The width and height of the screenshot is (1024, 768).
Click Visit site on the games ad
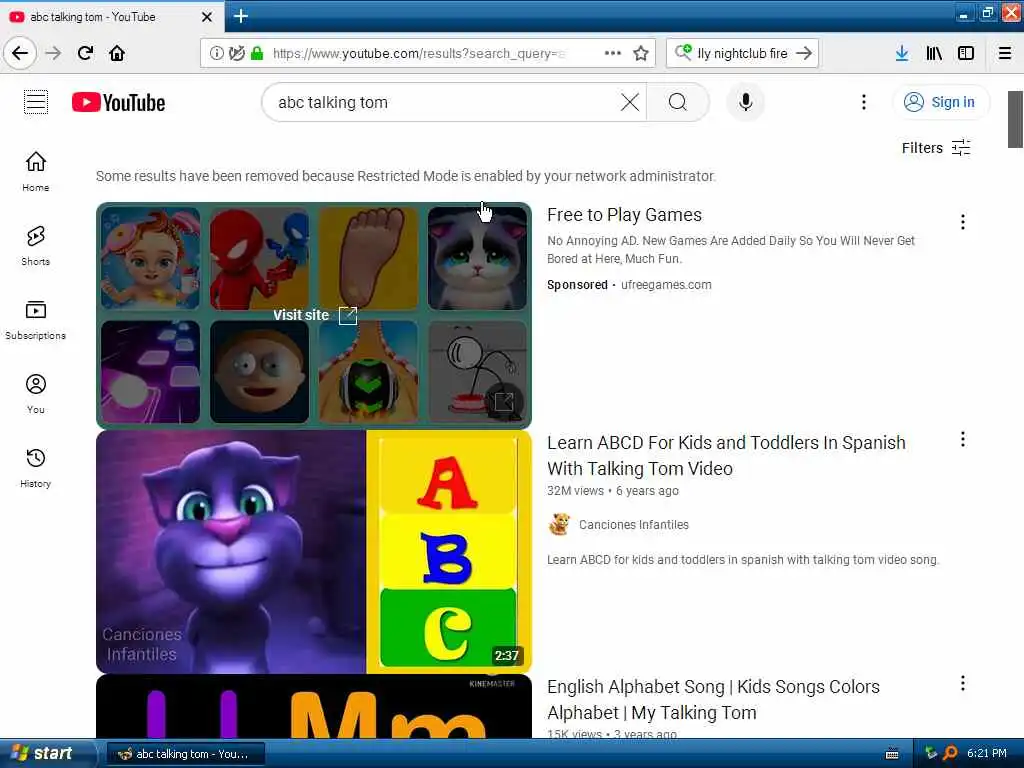pyautogui.click(x=315, y=315)
